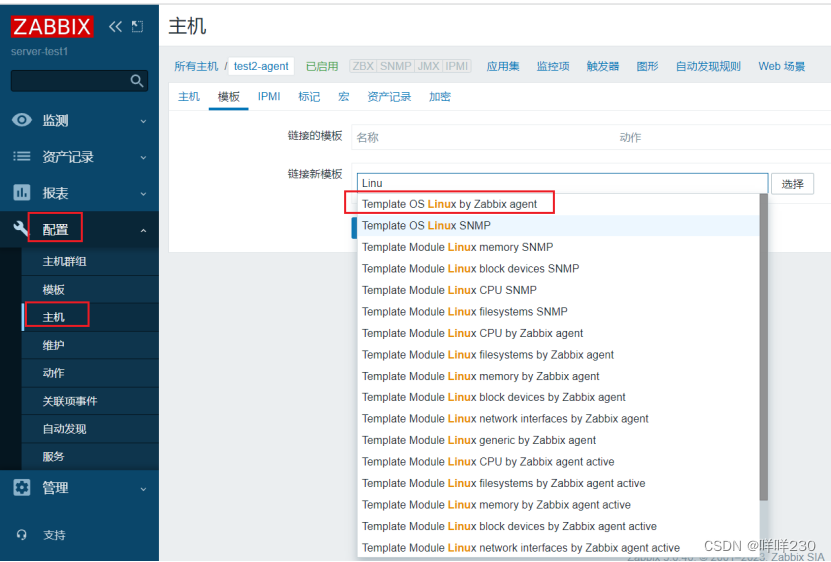Open 主机 in sidebar submenu
Image resolution: width=831 pixels, height=562 pixels.
(x=54, y=317)
